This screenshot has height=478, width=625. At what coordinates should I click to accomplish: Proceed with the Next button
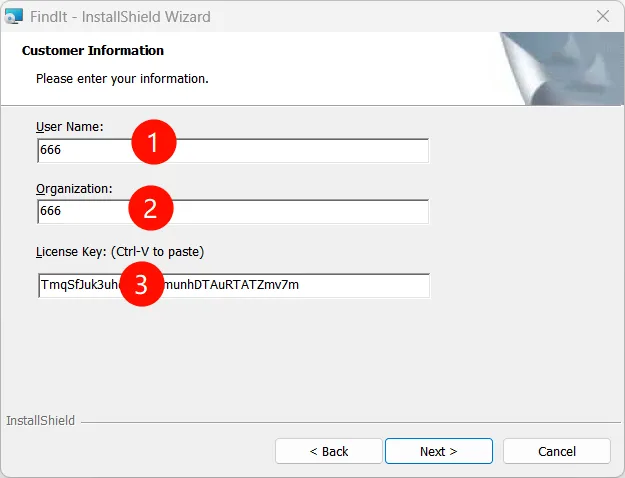(439, 451)
